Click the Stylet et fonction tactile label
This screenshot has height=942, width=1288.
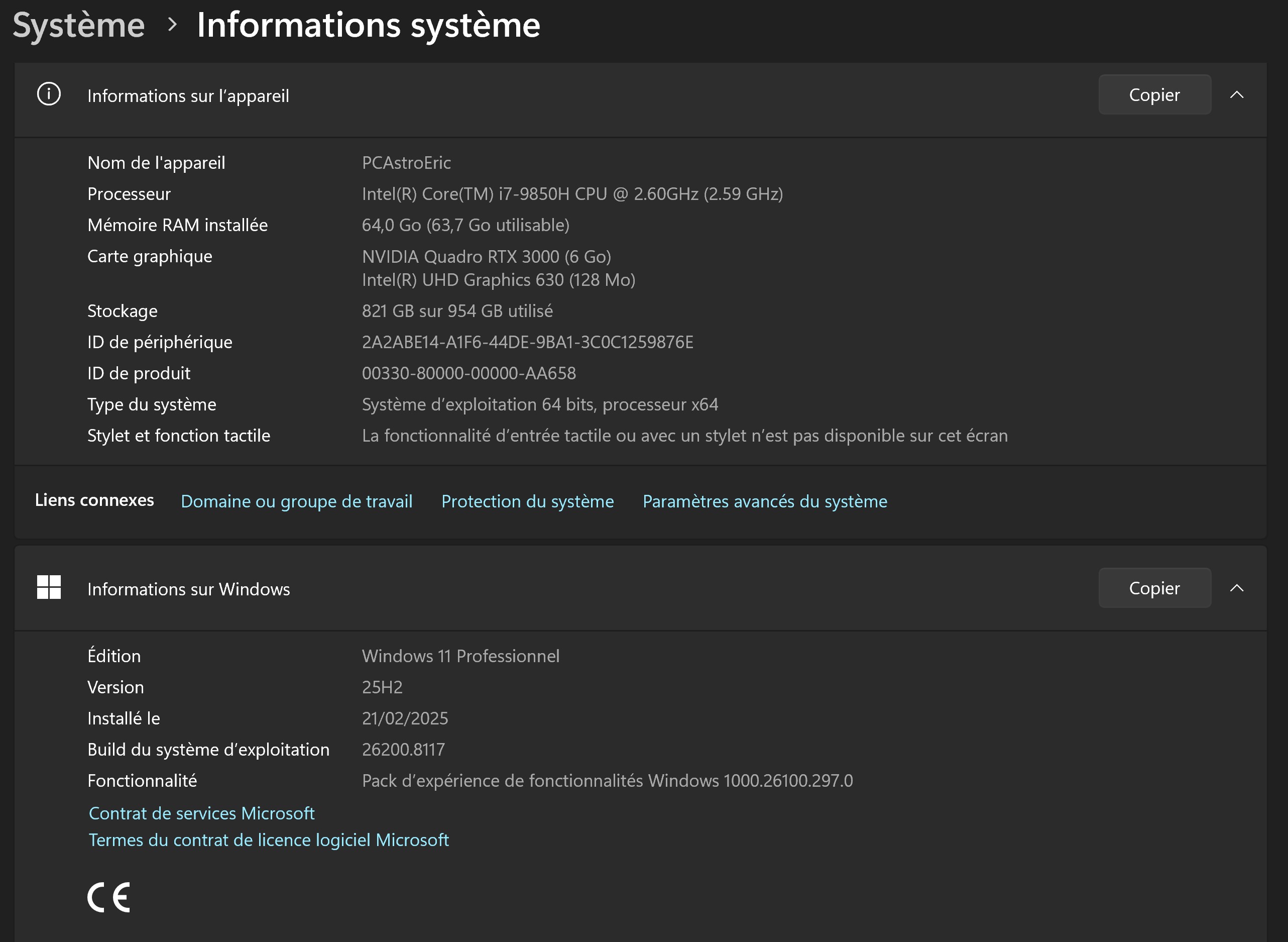[178, 436]
